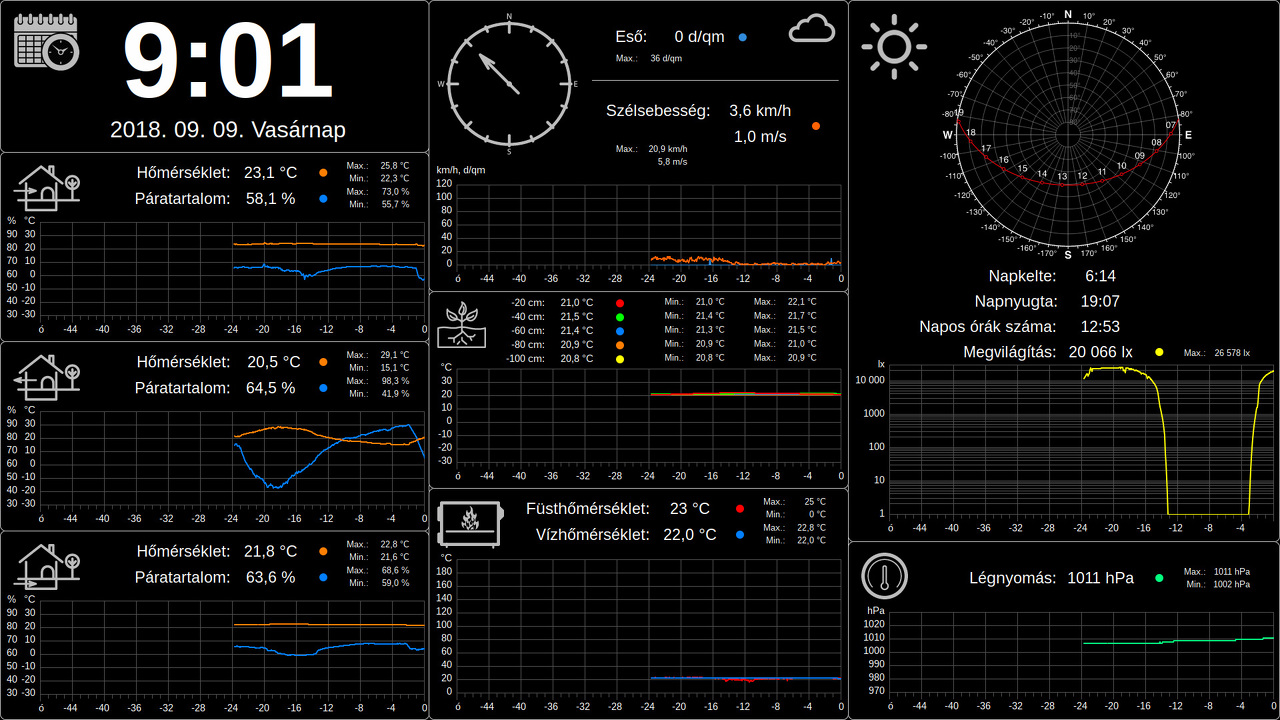Click the Megvilágítás: label
The image size is (1280, 720).
tap(1010, 352)
